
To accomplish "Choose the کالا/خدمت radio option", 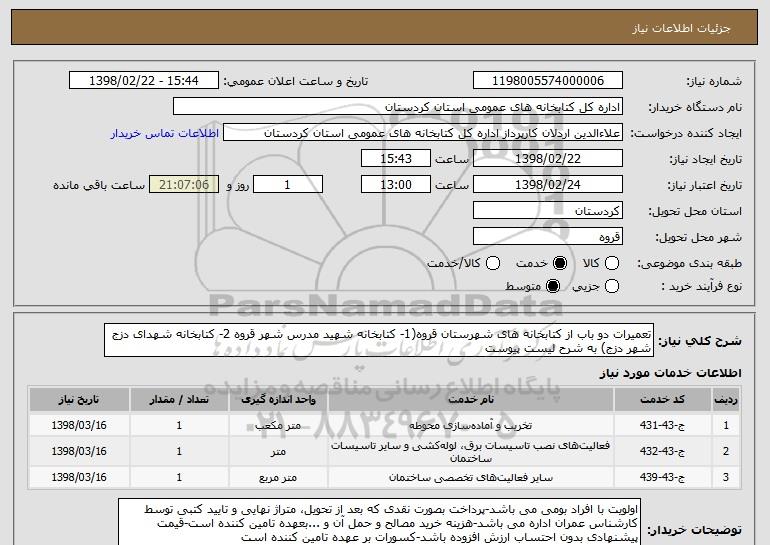I will click(x=491, y=263).
